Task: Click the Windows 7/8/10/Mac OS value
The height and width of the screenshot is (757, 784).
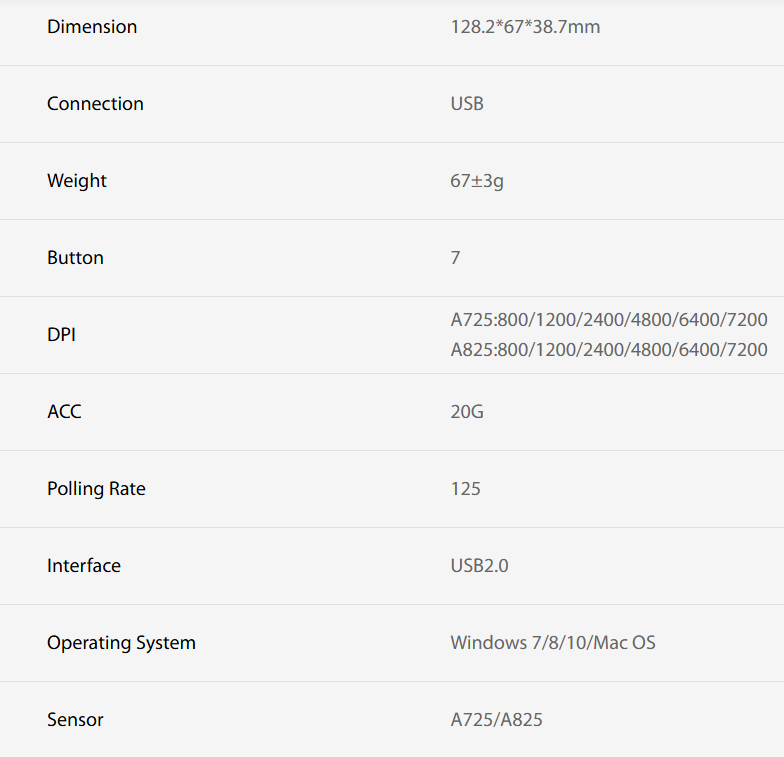Action: (x=553, y=643)
